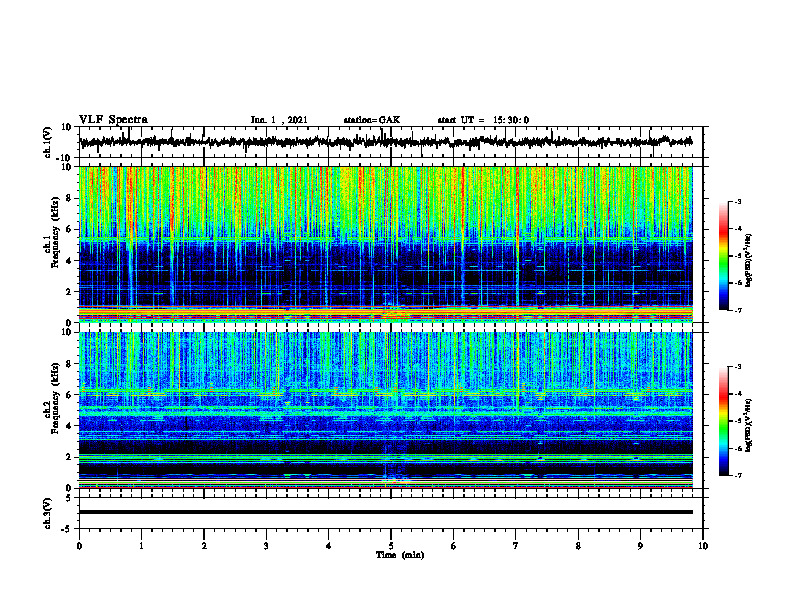Image resolution: width=792 pixels, height=612 pixels.
Task: Click the ch.1 voltage waveform trace
Action: [x=385, y=142]
